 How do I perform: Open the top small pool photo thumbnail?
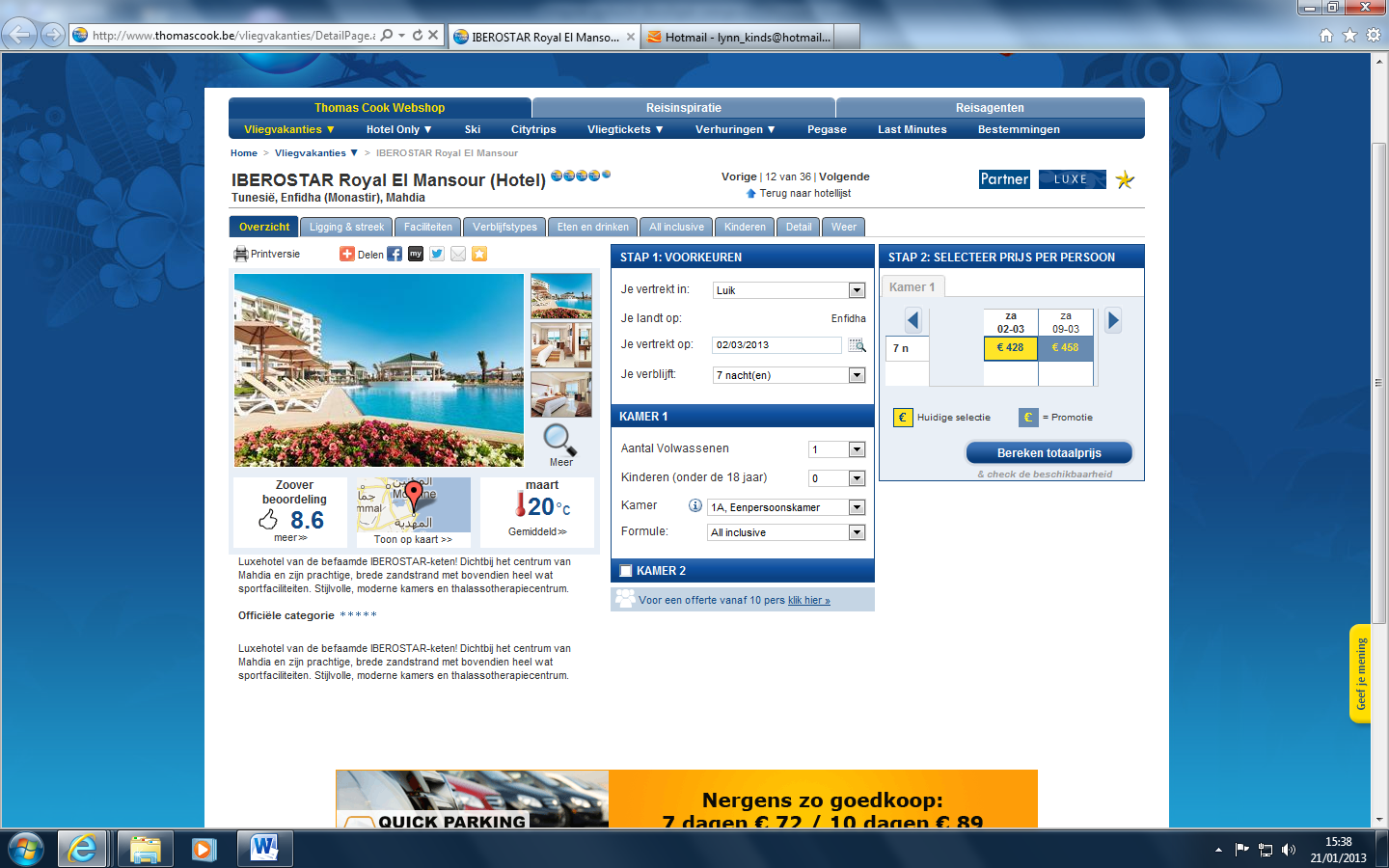pyautogui.click(x=561, y=295)
